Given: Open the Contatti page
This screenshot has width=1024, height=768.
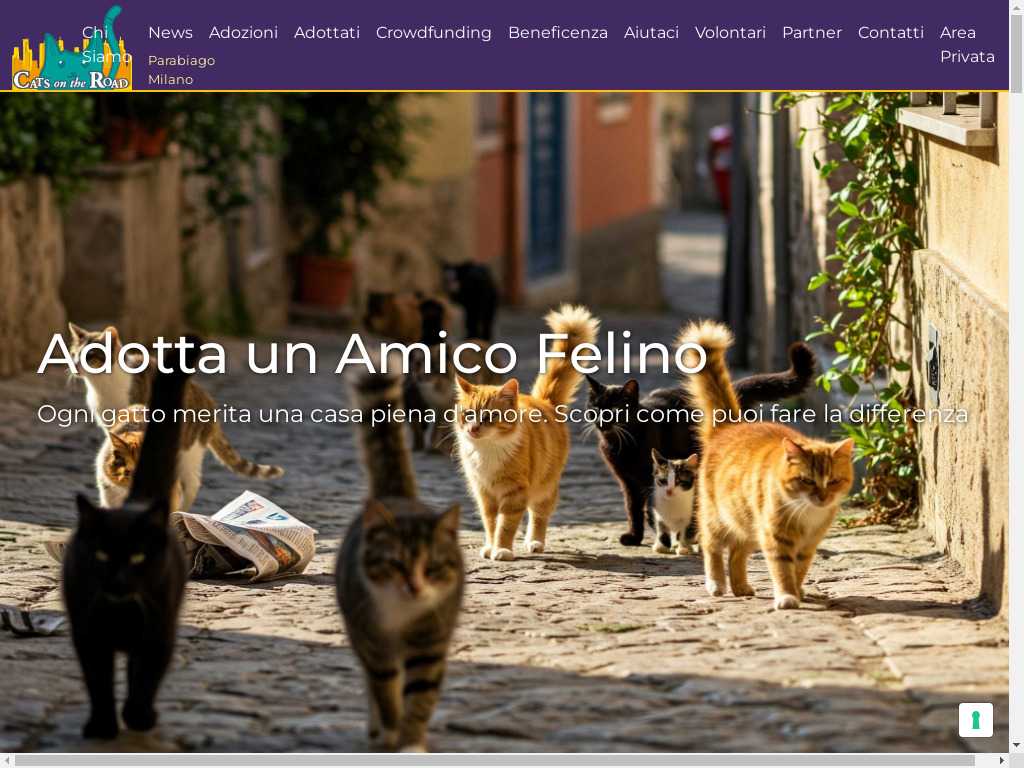Looking at the screenshot, I should [x=891, y=33].
